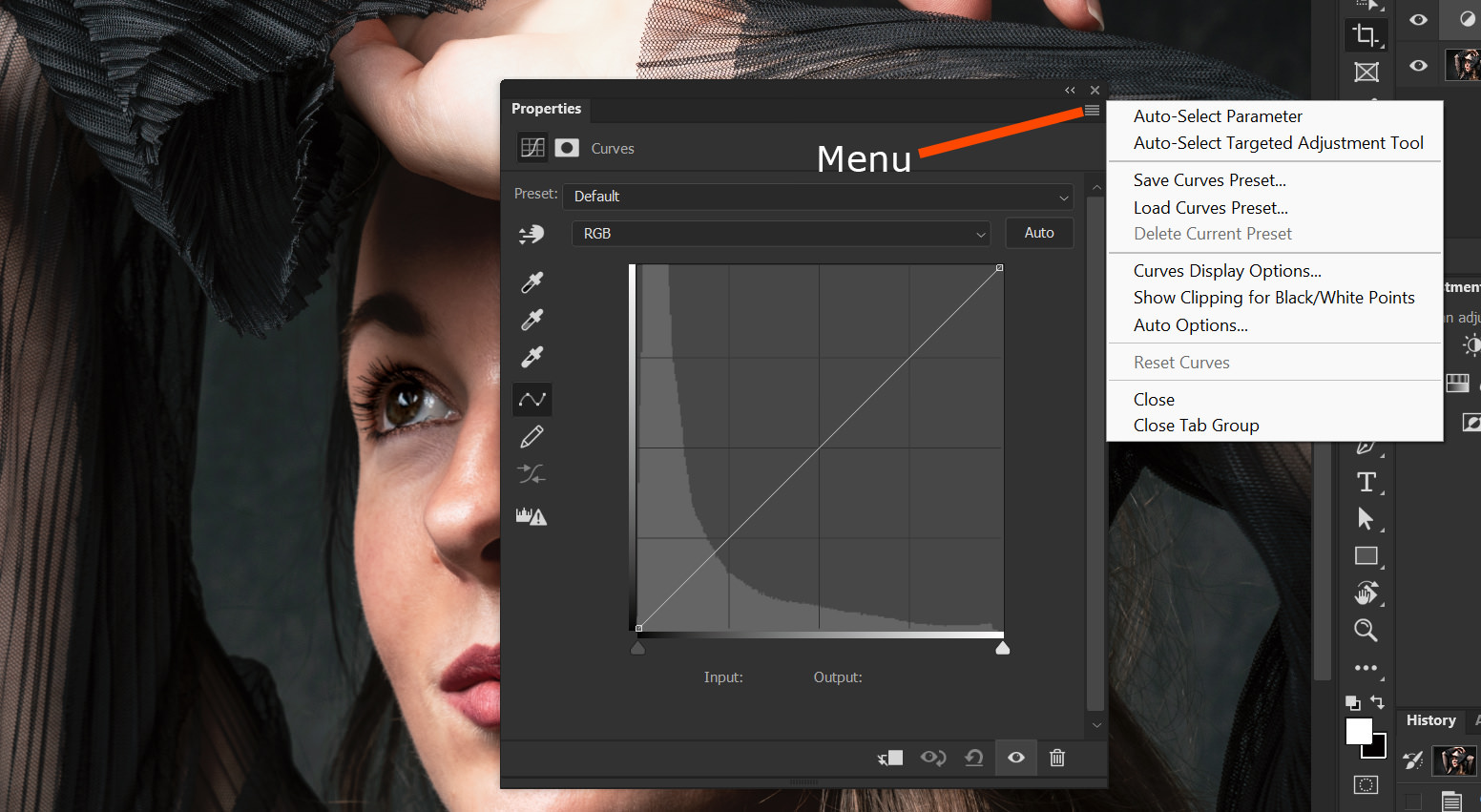Select the Type tool in the toolbar

(x=1366, y=482)
